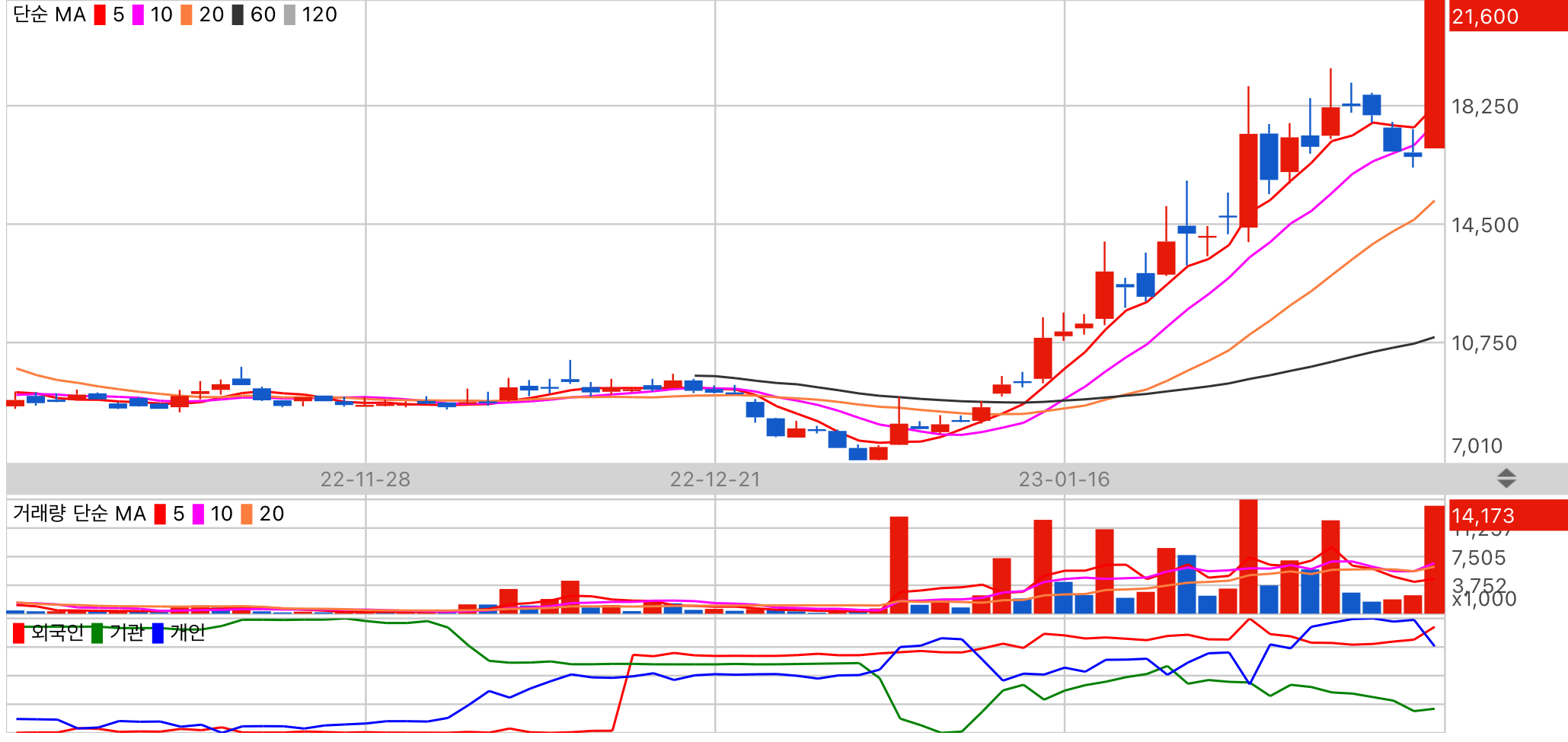Click the 22-11-28 date label
This screenshot has width=1568, height=742.
365,479
